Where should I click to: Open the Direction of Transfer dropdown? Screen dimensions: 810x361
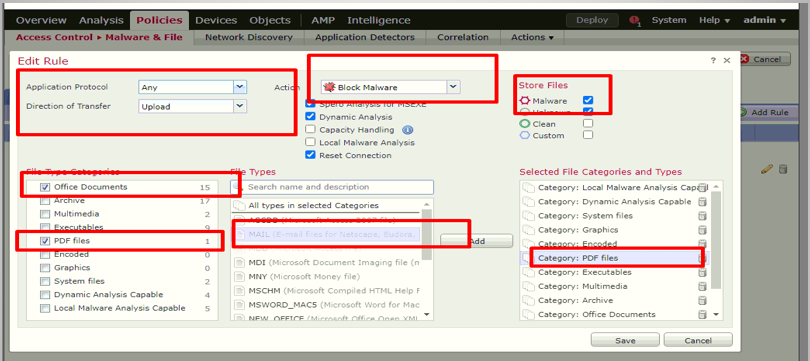point(240,106)
